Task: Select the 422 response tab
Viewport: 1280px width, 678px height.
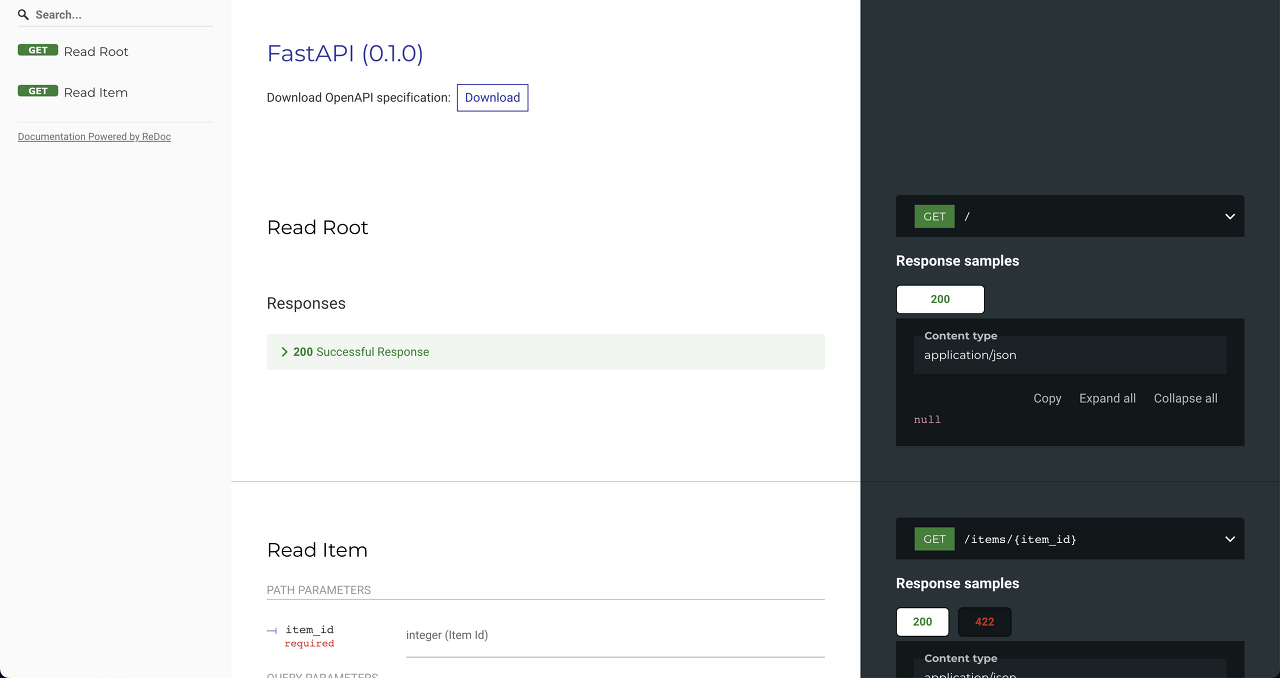Action: point(985,622)
